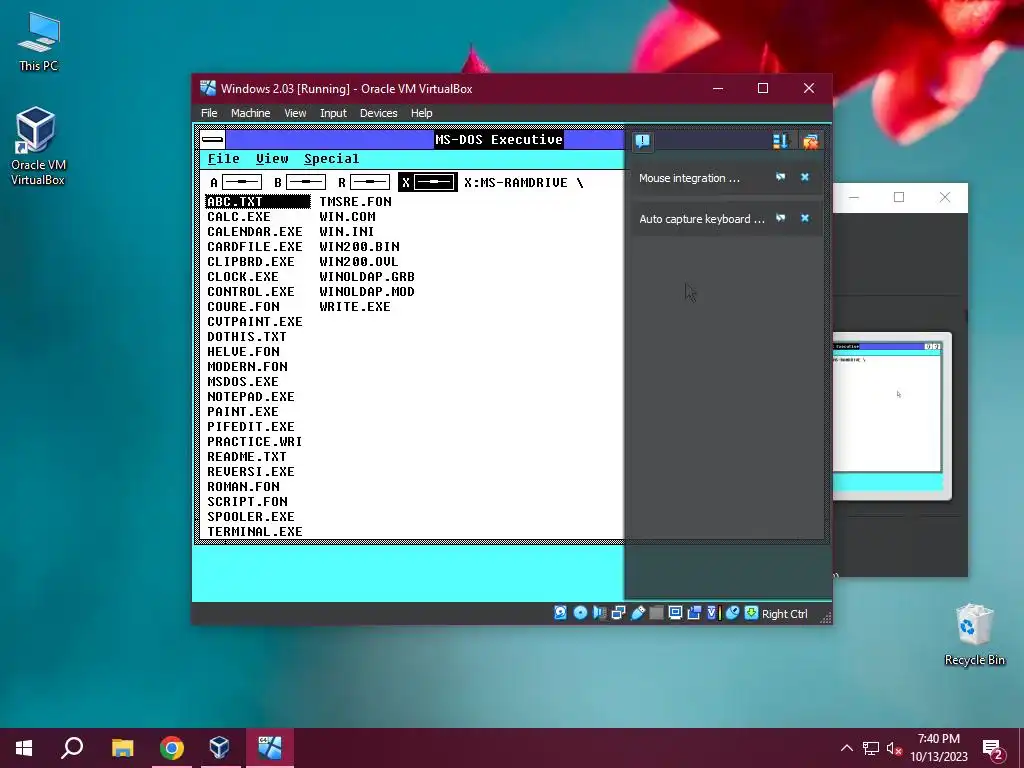
Task: Open the This PC desktop icon
Action: pyautogui.click(x=39, y=41)
